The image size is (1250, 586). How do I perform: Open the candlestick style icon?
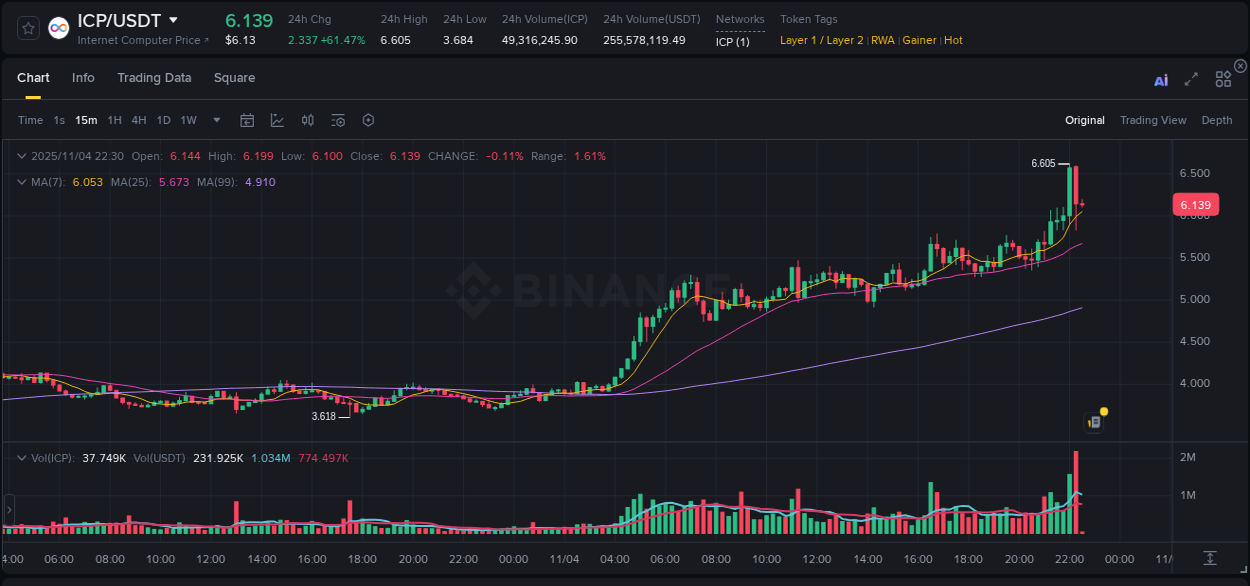[307, 120]
